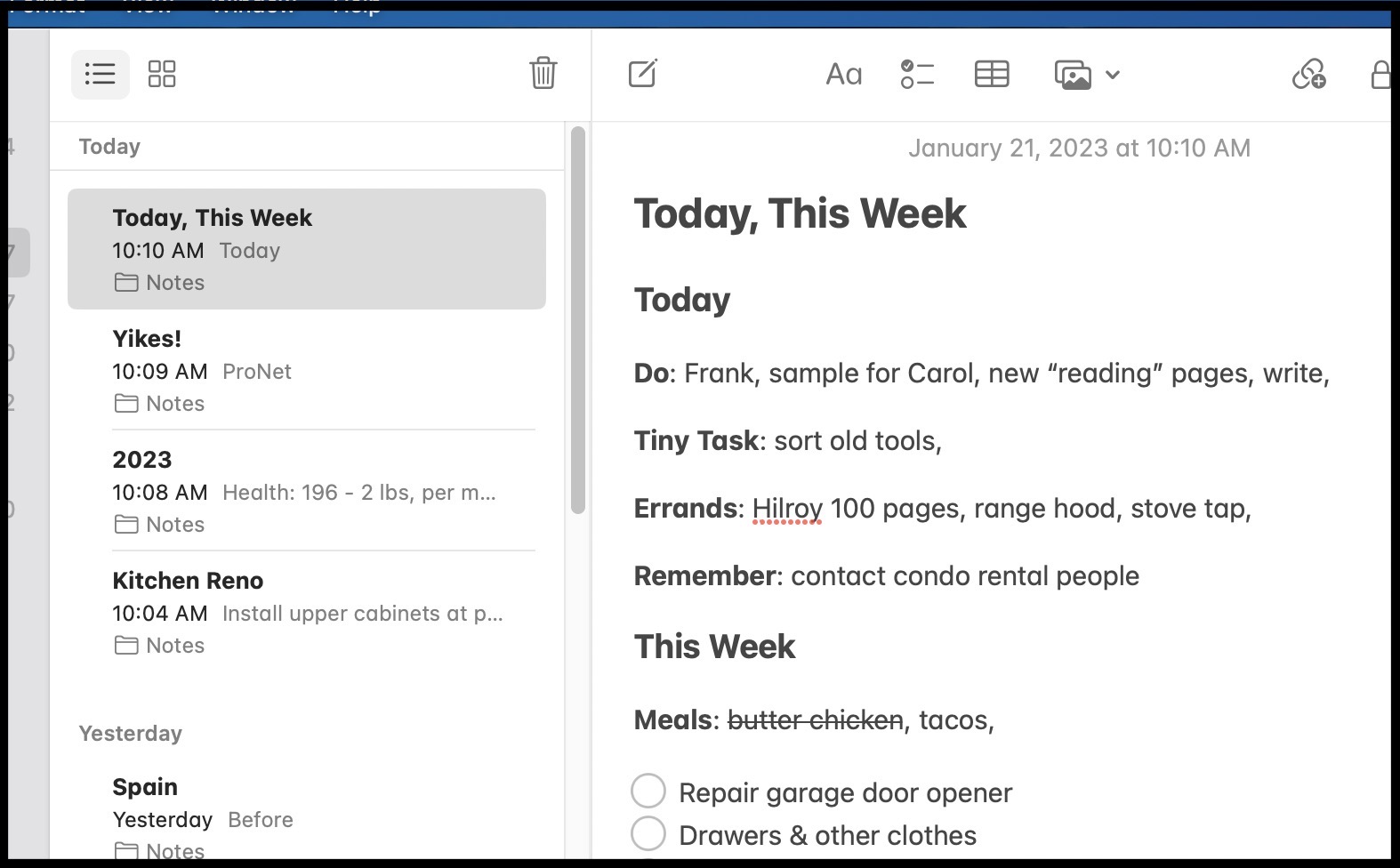The width and height of the screenshot is (1400, 868).
Task: Select the Today, This Week note
Action: (x=306, y=249)
